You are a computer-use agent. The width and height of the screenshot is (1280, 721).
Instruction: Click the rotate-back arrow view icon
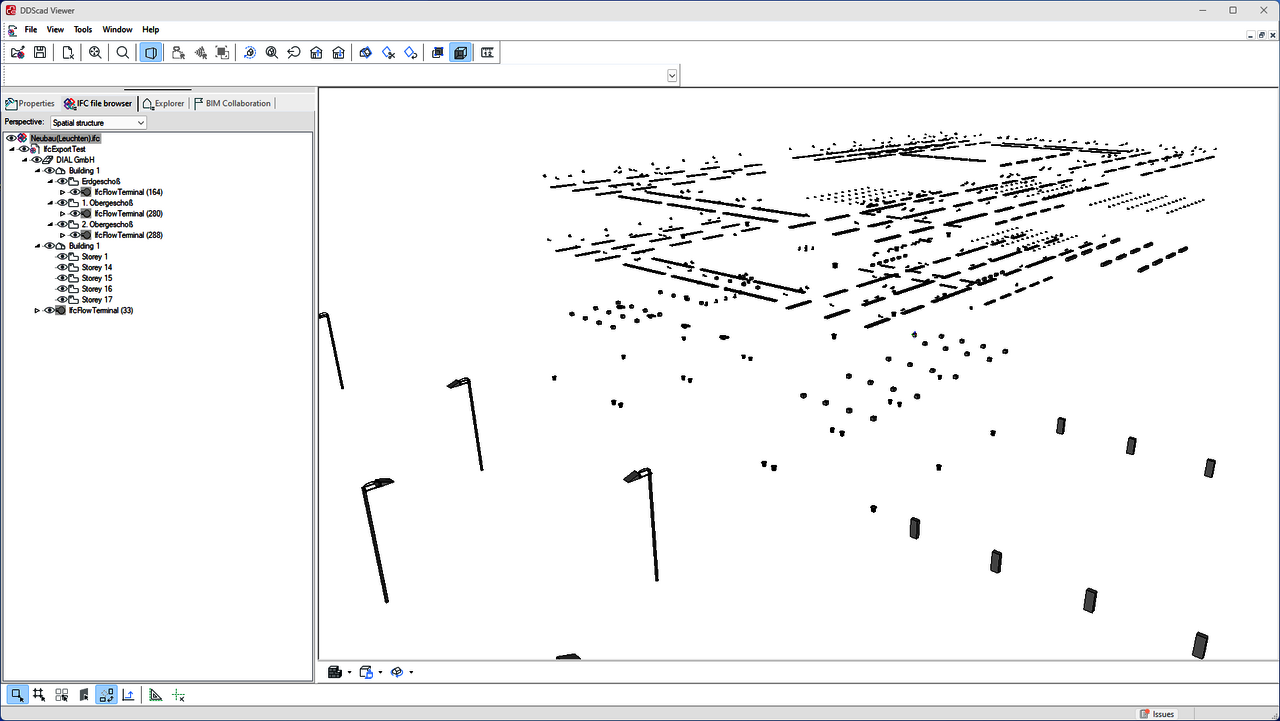[x=294, y=53]
